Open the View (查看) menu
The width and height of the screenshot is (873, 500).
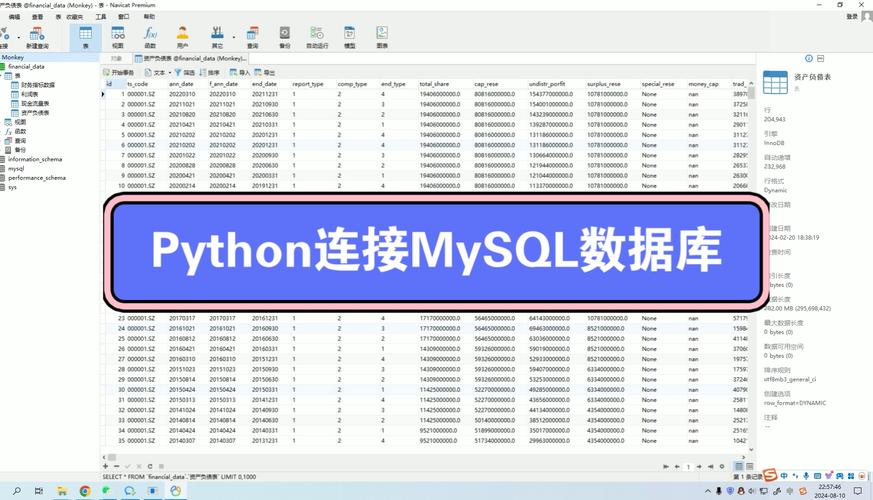click(37, 17)
